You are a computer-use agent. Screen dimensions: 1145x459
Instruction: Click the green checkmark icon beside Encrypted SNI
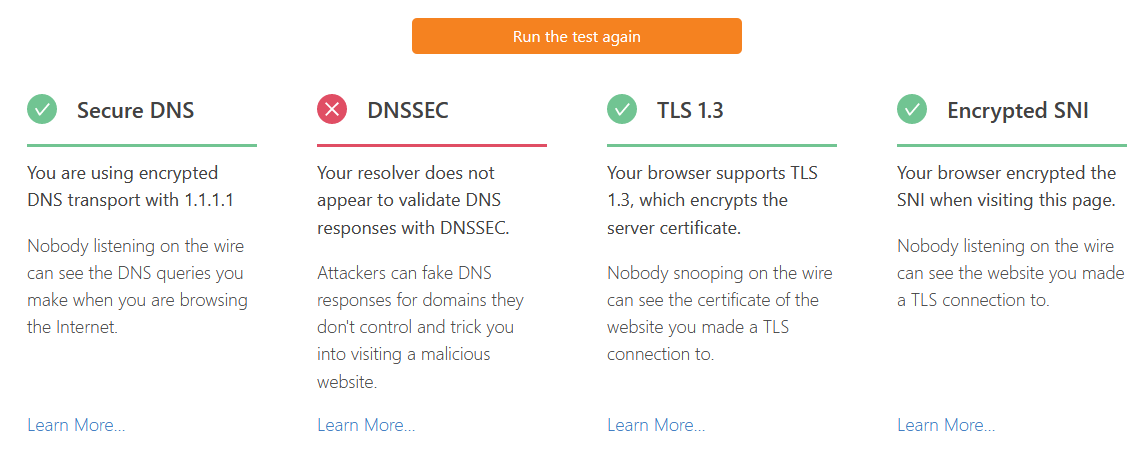pyautogui.click(x=912, y=109)
